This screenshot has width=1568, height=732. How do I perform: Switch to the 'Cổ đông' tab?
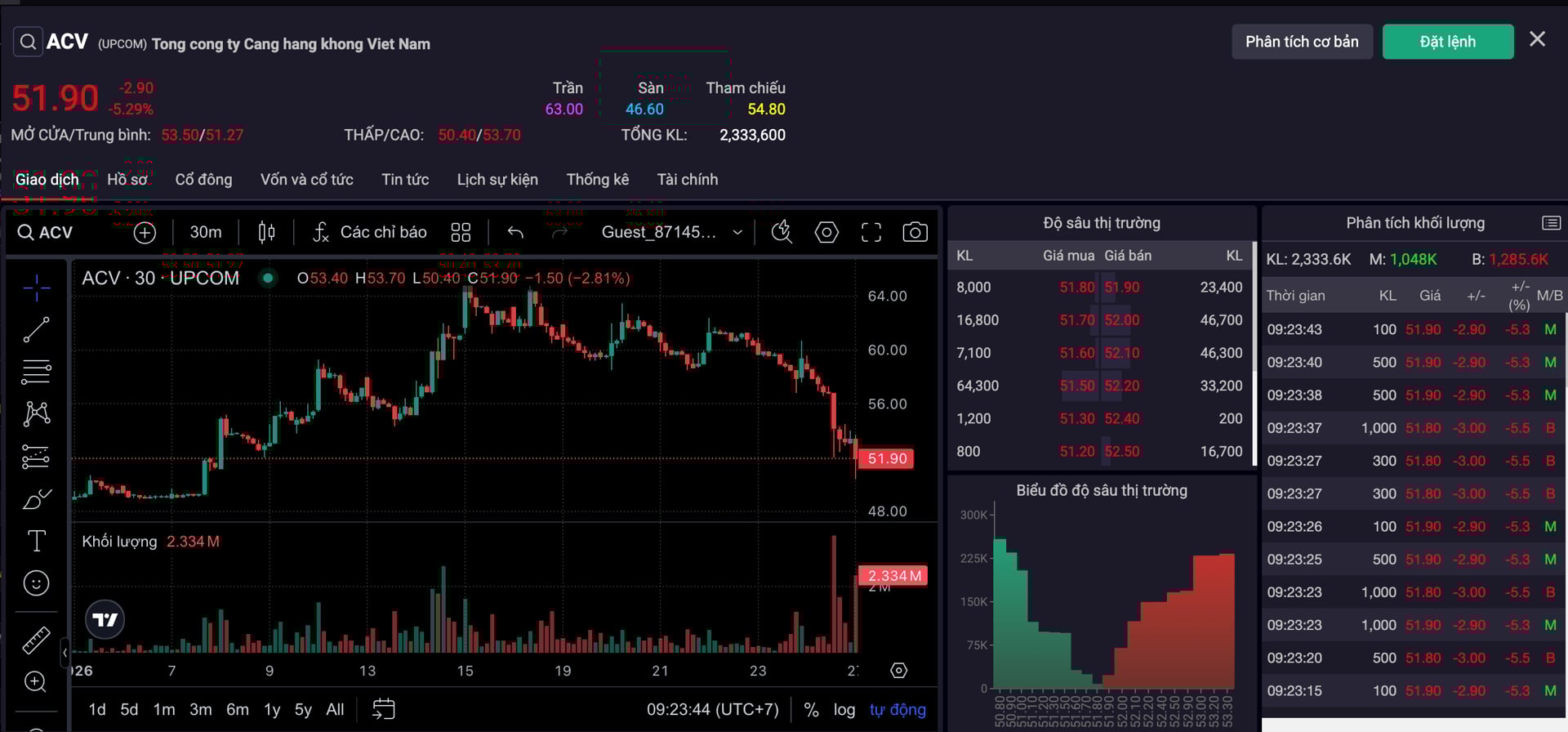click(203, 180)
